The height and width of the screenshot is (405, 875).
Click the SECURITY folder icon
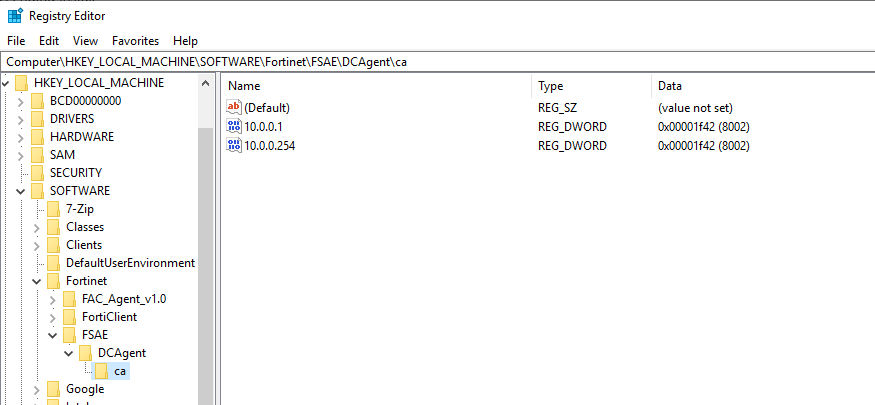37,173
